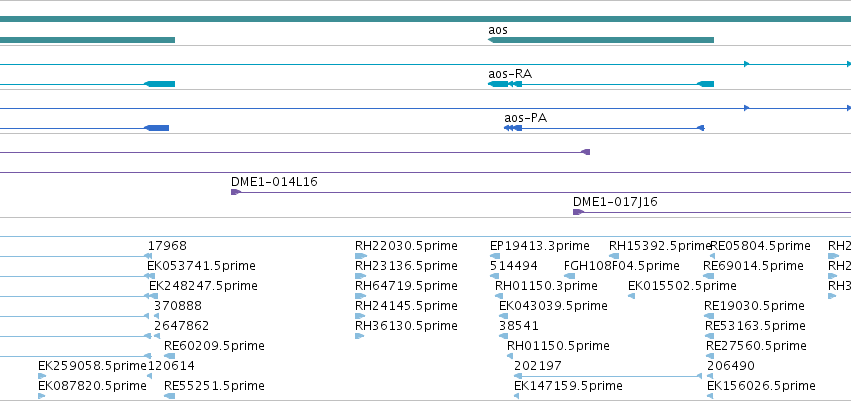Click the EP19413.3prime arrow marker
This screenshot has height=401, width=851.
(x=494, y=256)
